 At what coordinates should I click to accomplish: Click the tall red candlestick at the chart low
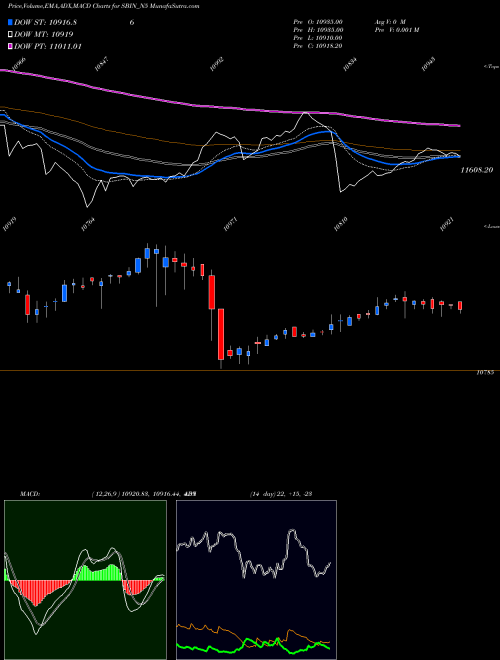221,334
